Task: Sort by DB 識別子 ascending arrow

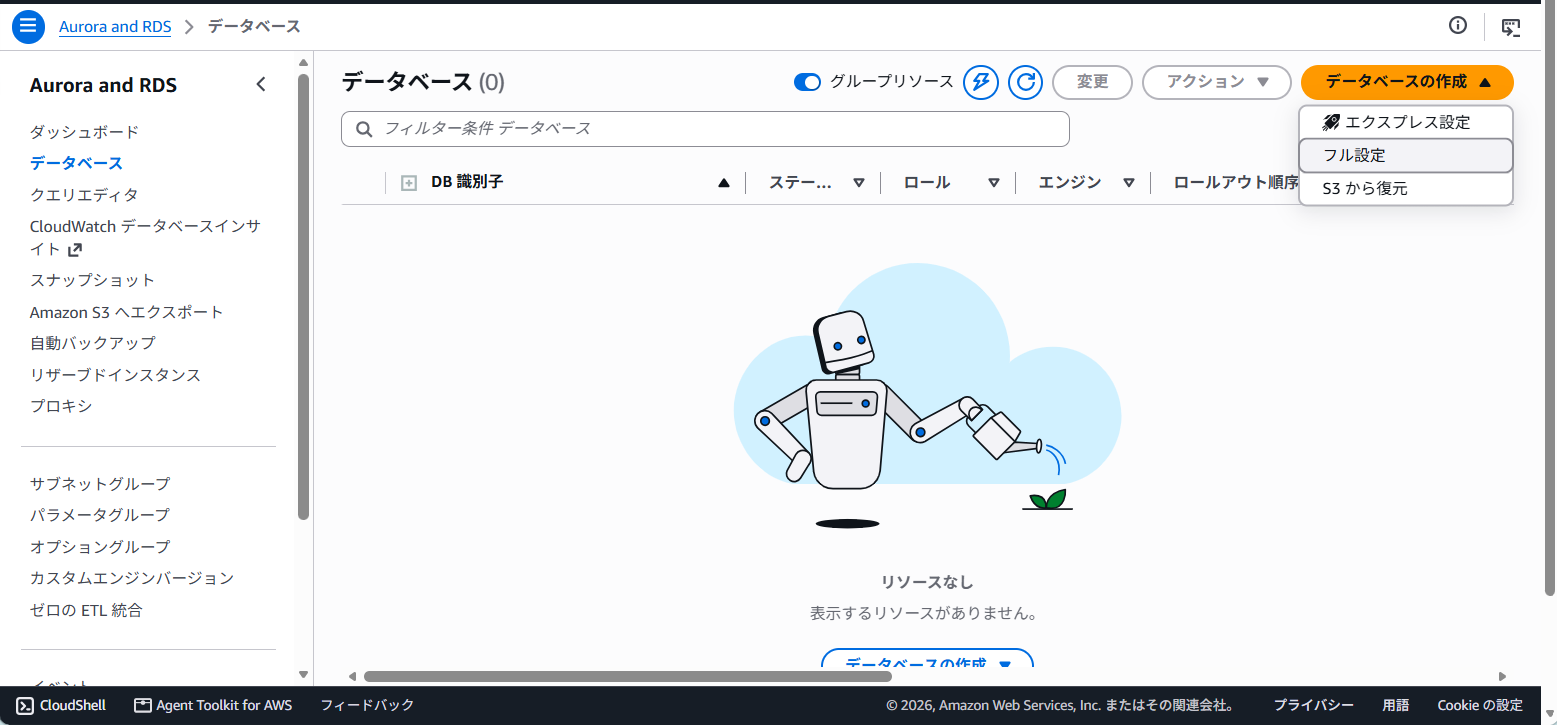Action: (724, 183)
